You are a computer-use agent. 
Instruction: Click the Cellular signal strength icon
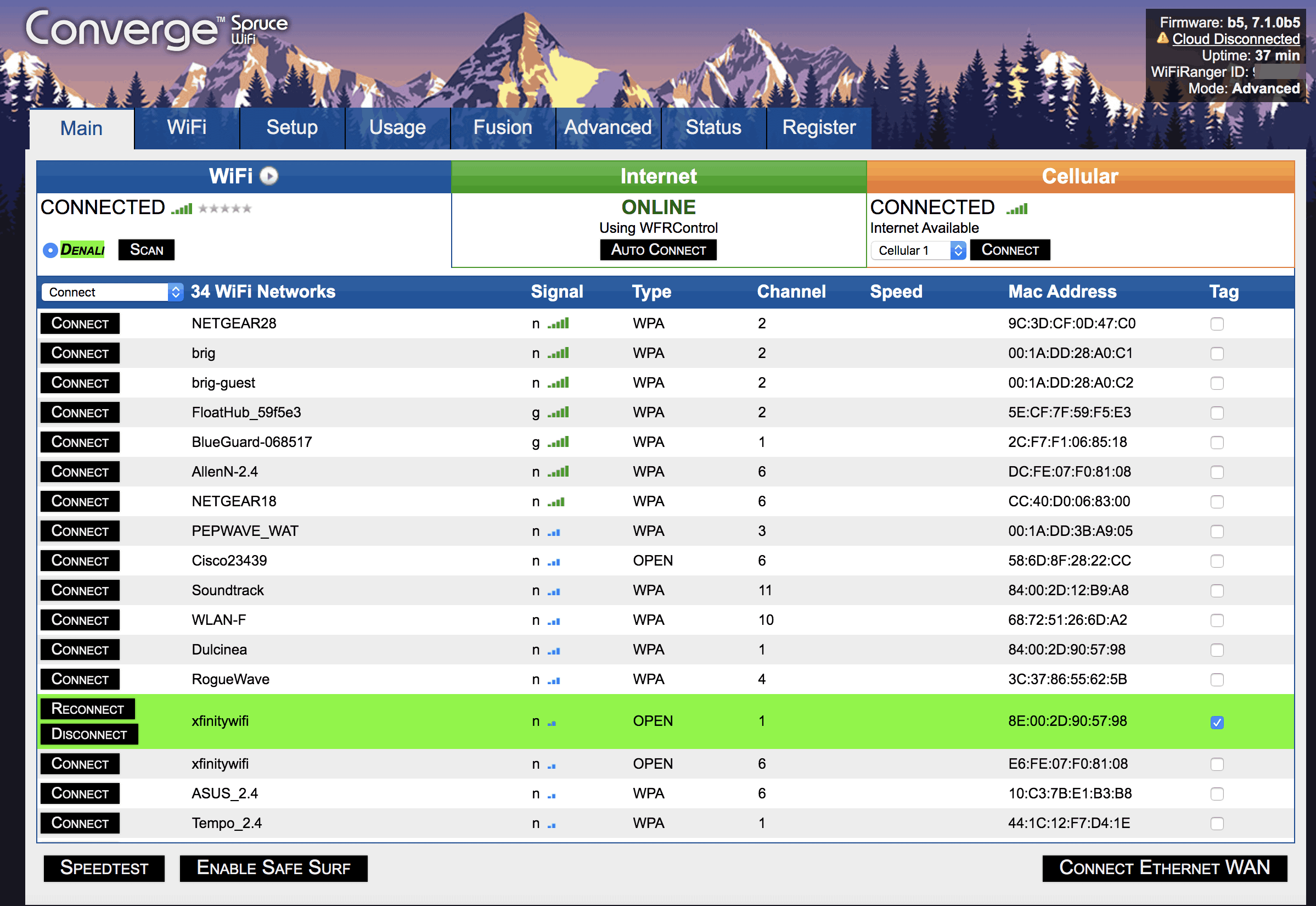pyautogui.click(x=1017, y=209)
